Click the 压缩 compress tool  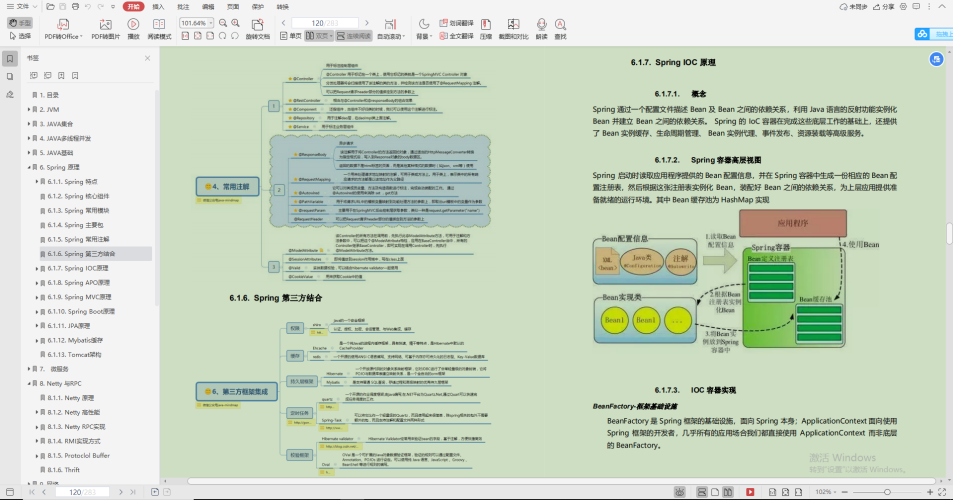[x=486, y=29]
